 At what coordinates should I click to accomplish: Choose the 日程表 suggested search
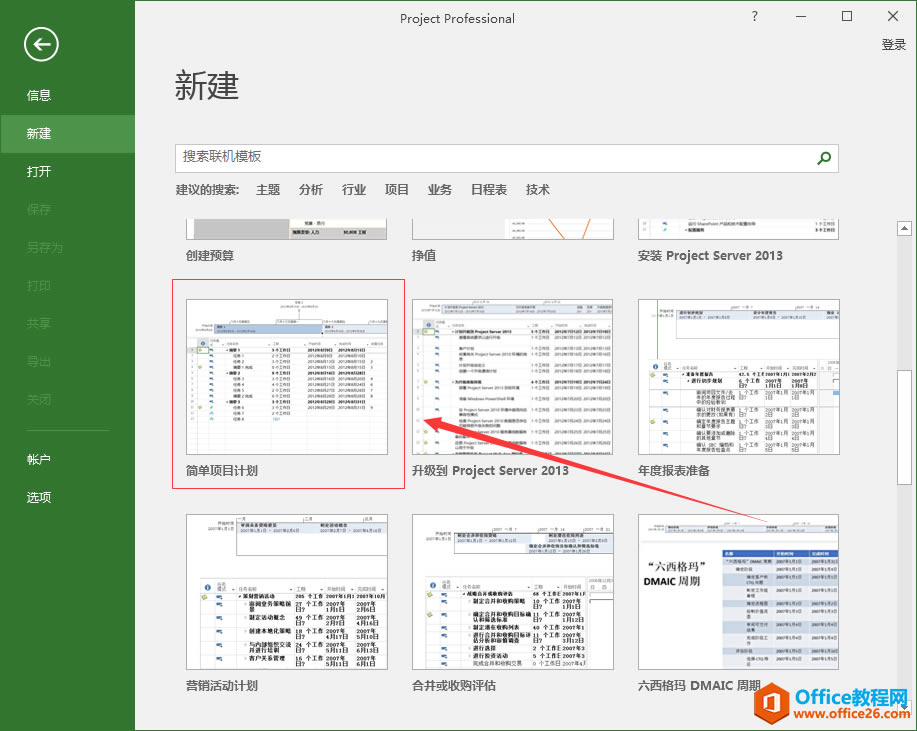489,189
